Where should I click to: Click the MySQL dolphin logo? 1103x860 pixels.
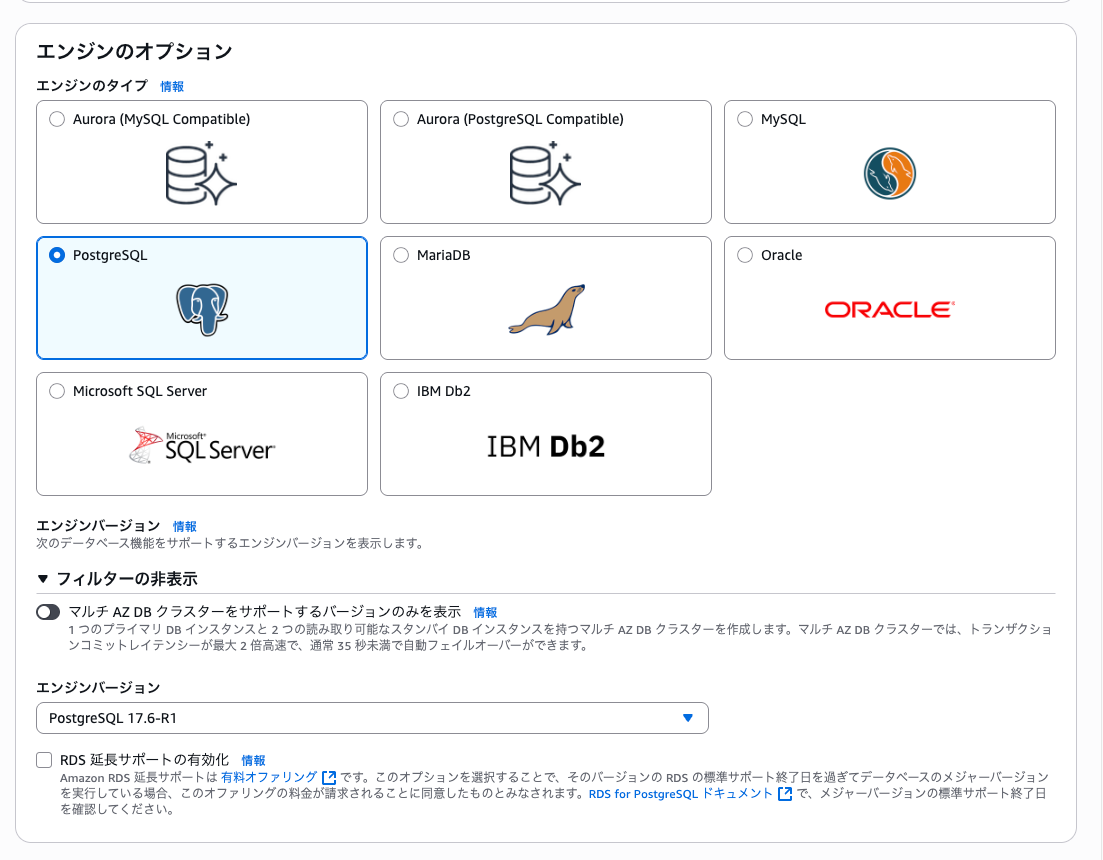(x=889, y=174)
